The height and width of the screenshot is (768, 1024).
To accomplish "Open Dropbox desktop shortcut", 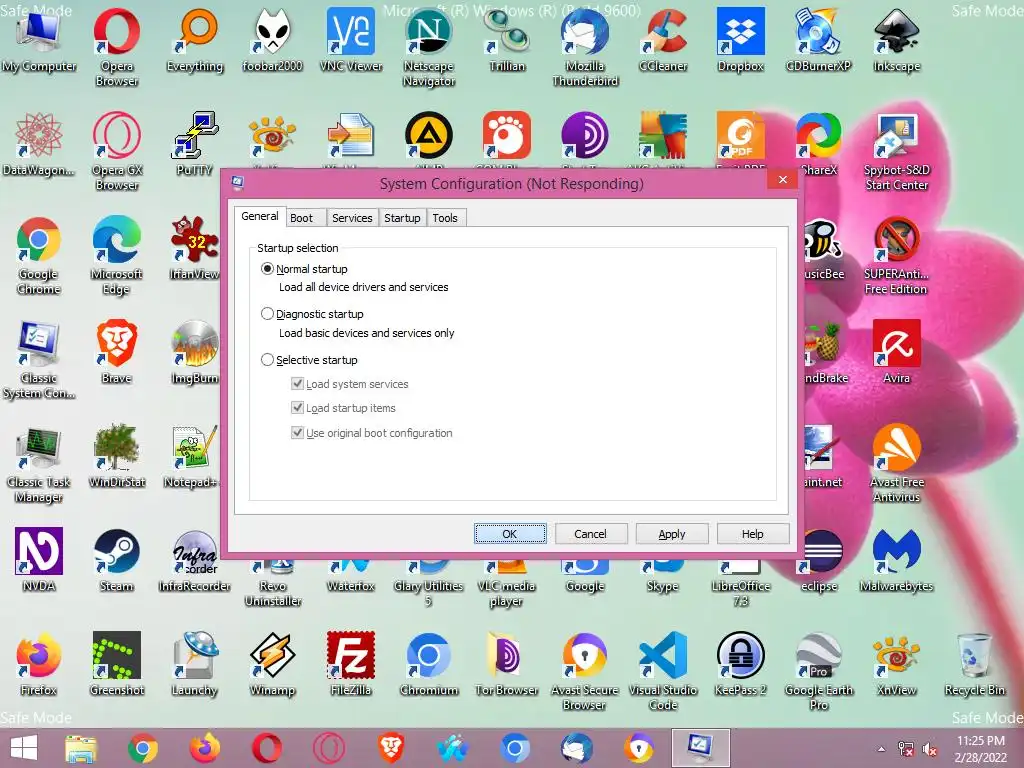I will click(741, 40).
